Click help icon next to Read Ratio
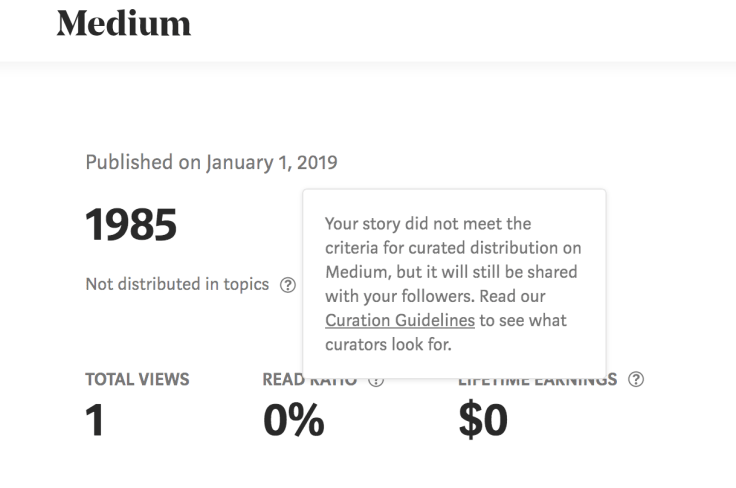Image resolution: width=736 pixels, height=488 pixels. tap(376, 380)
